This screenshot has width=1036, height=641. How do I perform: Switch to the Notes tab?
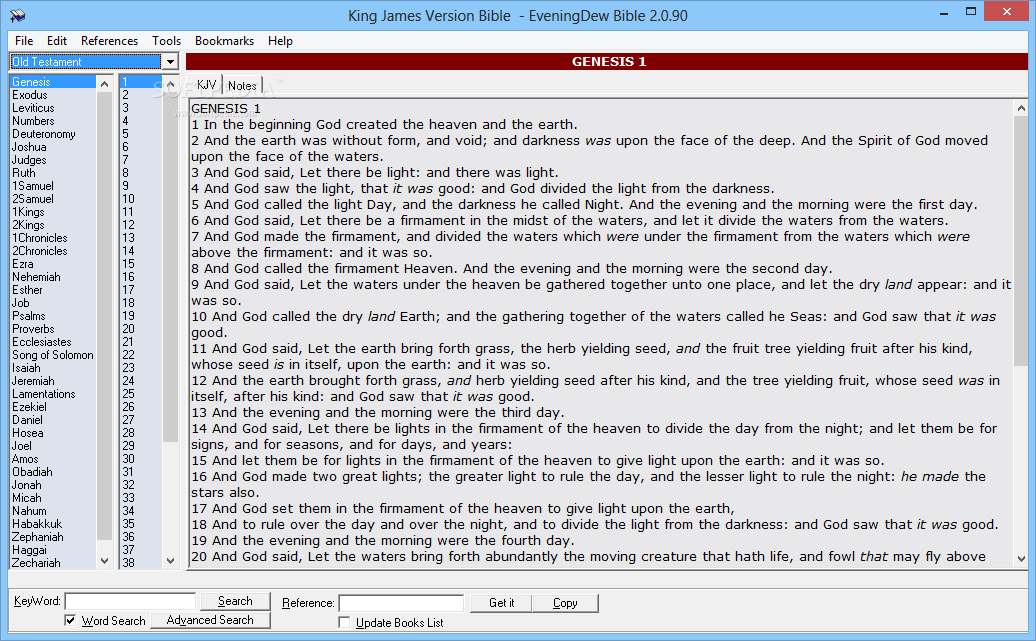[x=242, y=86]
